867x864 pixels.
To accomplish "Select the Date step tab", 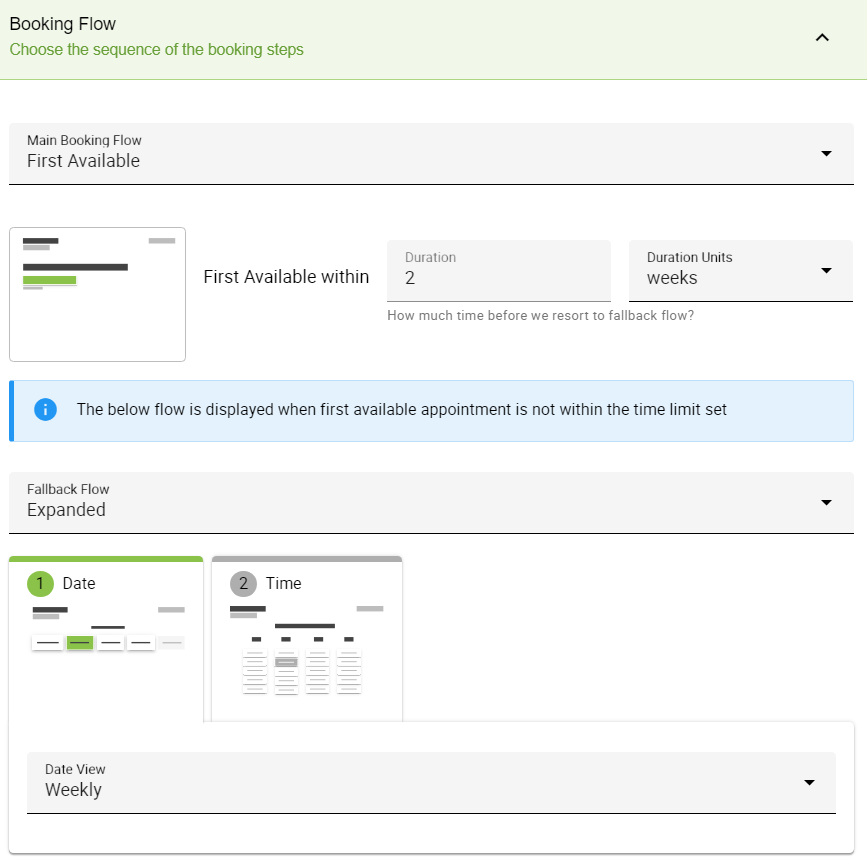I will (x=106, y=639).
